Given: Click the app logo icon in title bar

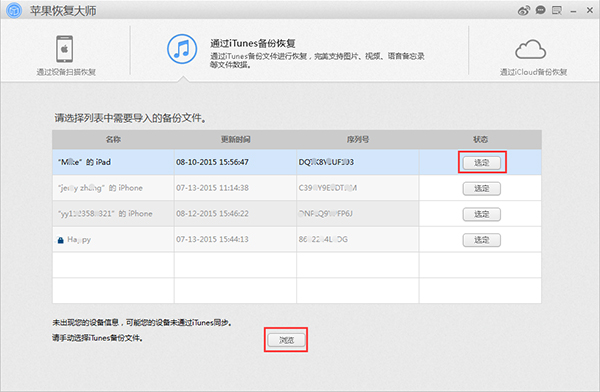Looking at the screenshot, I should pos(14,10).
